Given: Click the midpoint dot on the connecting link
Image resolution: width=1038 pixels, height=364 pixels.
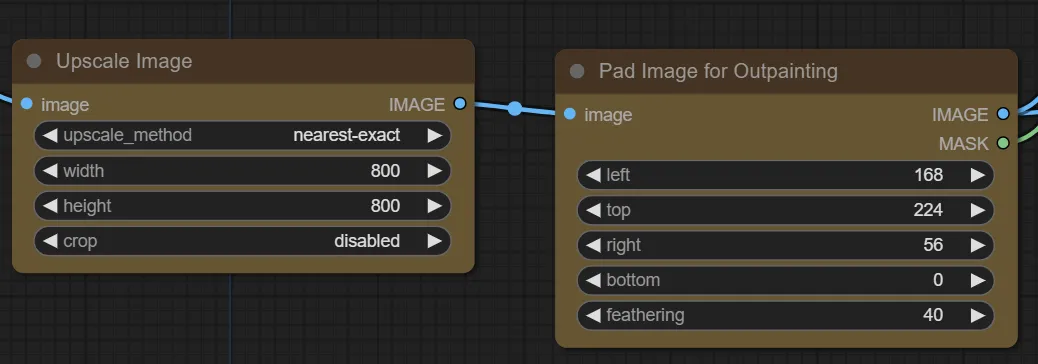Looking at the screenshot, I should click(515, 109).
